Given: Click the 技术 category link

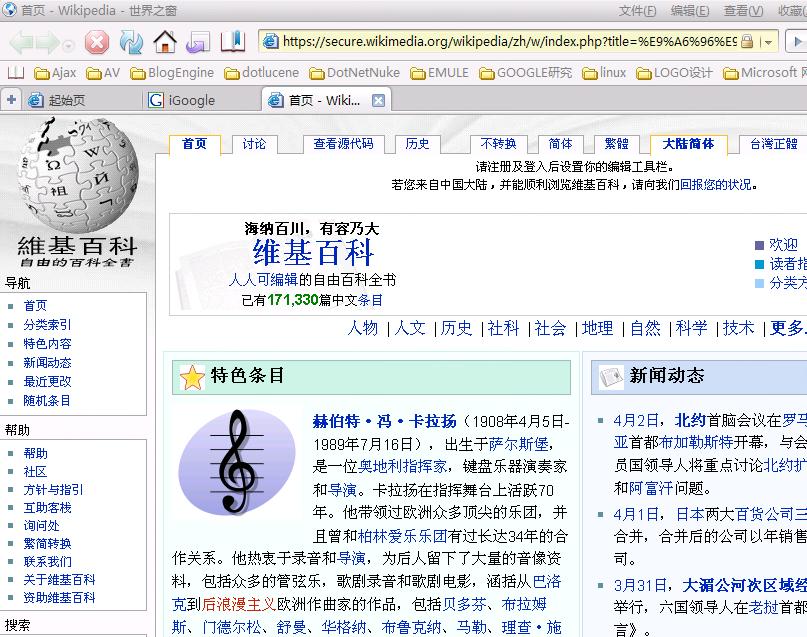Looking at the screenshot, I should click(739, 328).
